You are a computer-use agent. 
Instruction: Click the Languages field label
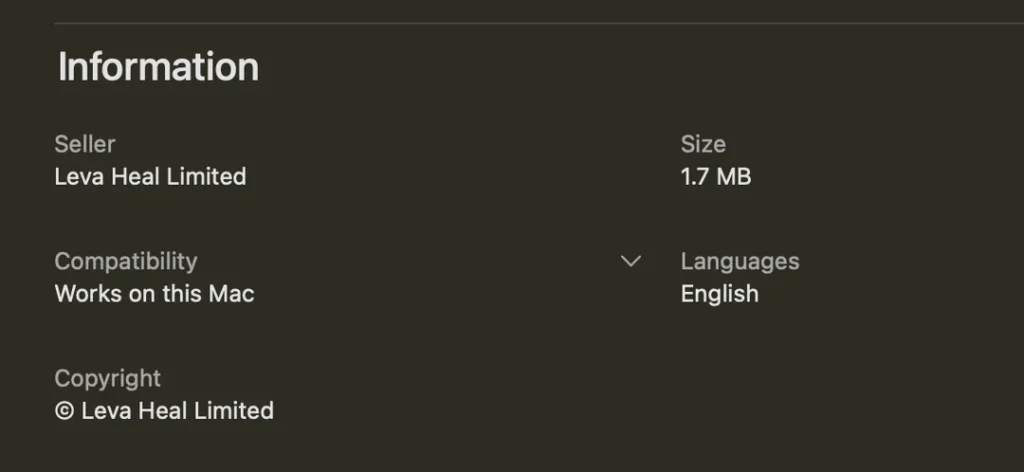[740, 261]
